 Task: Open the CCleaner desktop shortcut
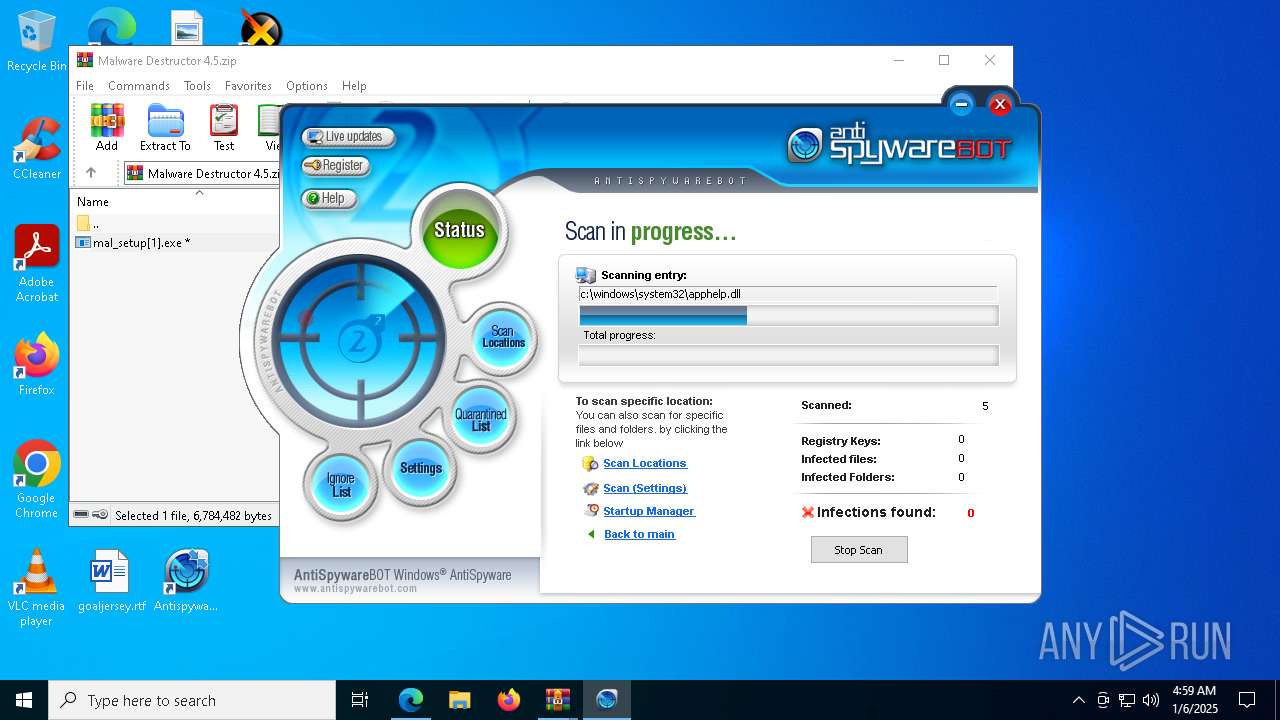37,149
